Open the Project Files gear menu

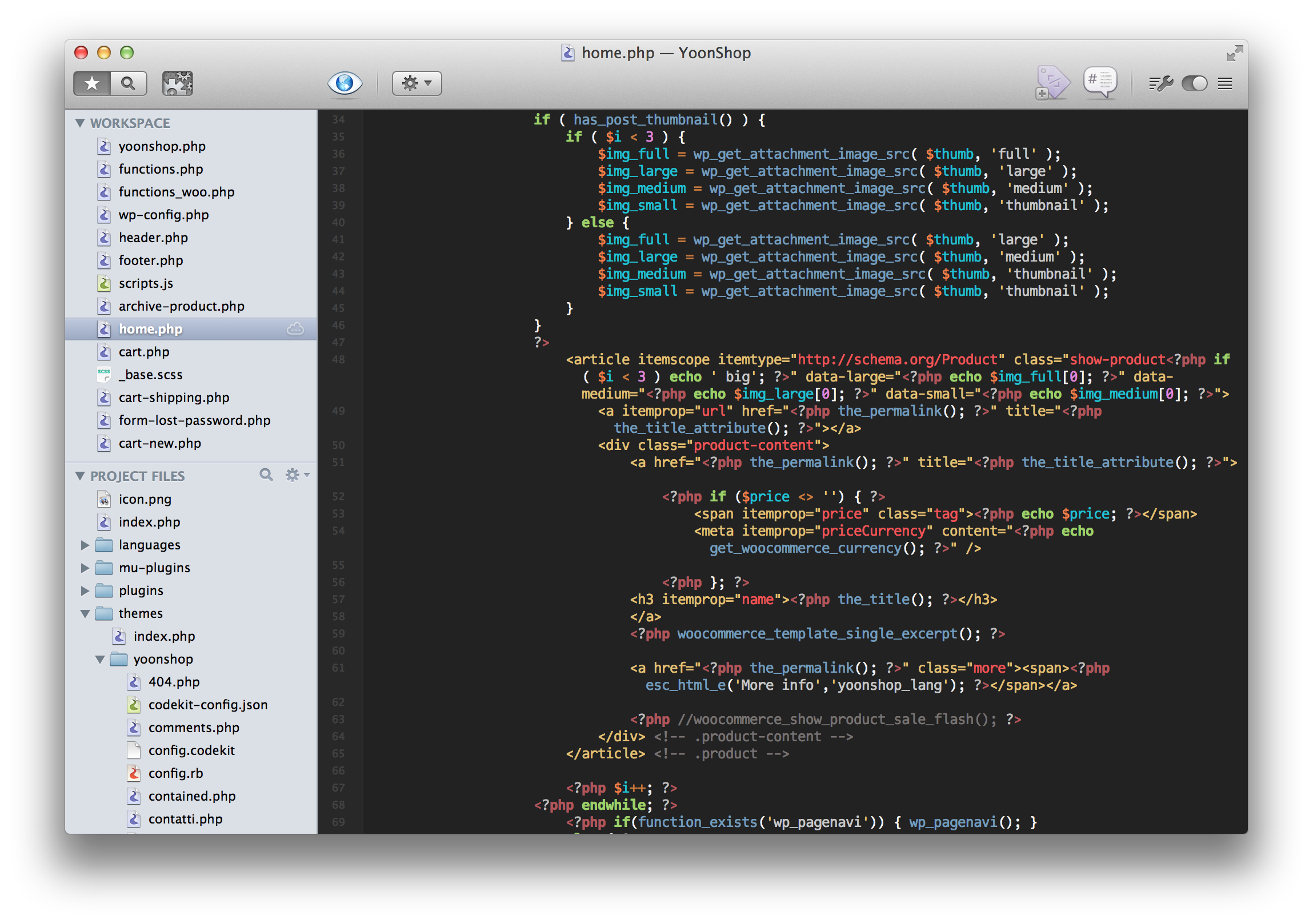pyautogui.click(x=297, y=476)
